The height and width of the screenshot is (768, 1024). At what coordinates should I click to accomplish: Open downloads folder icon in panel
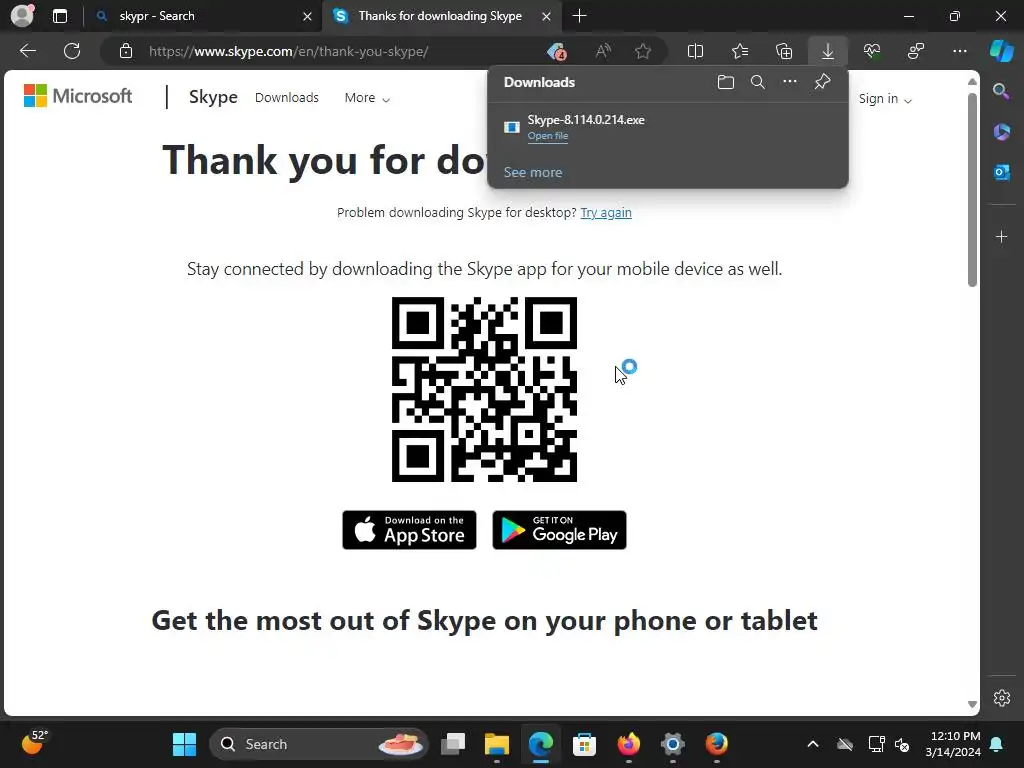click(726, 82)
